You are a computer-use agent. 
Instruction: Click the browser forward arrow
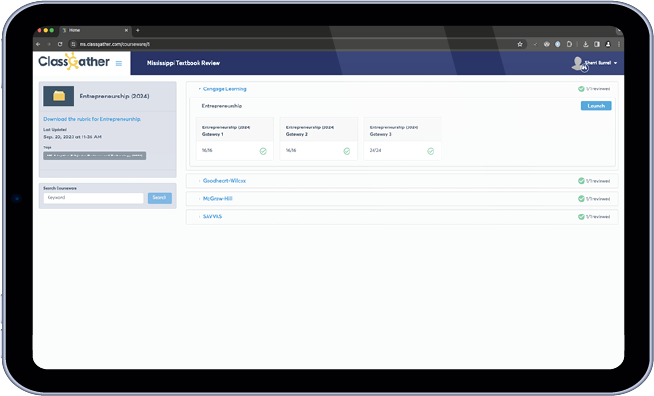tap(49, 44)
